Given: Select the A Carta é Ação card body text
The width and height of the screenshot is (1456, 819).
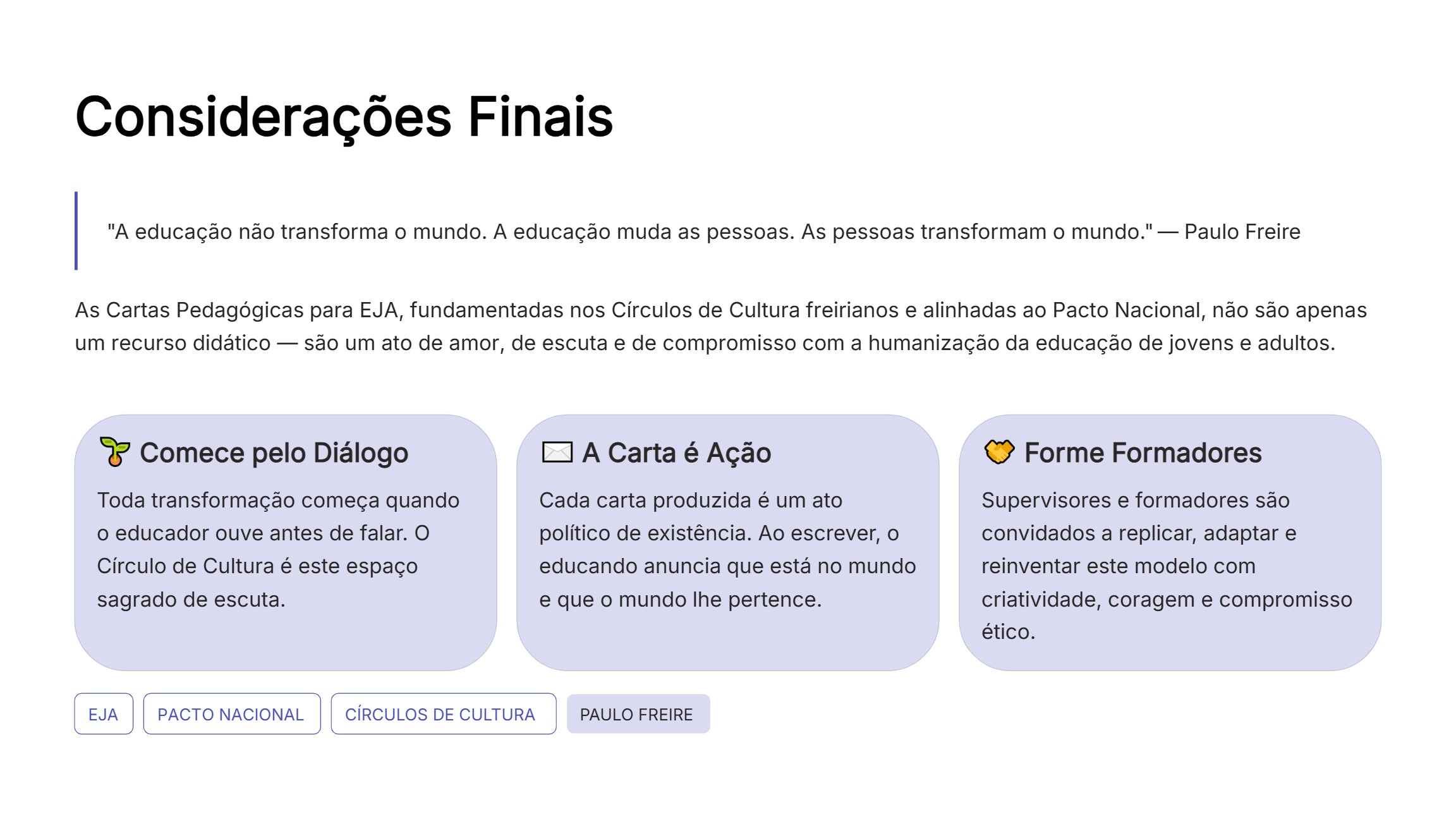Looking at the screenshot, I should pos(727,550).
